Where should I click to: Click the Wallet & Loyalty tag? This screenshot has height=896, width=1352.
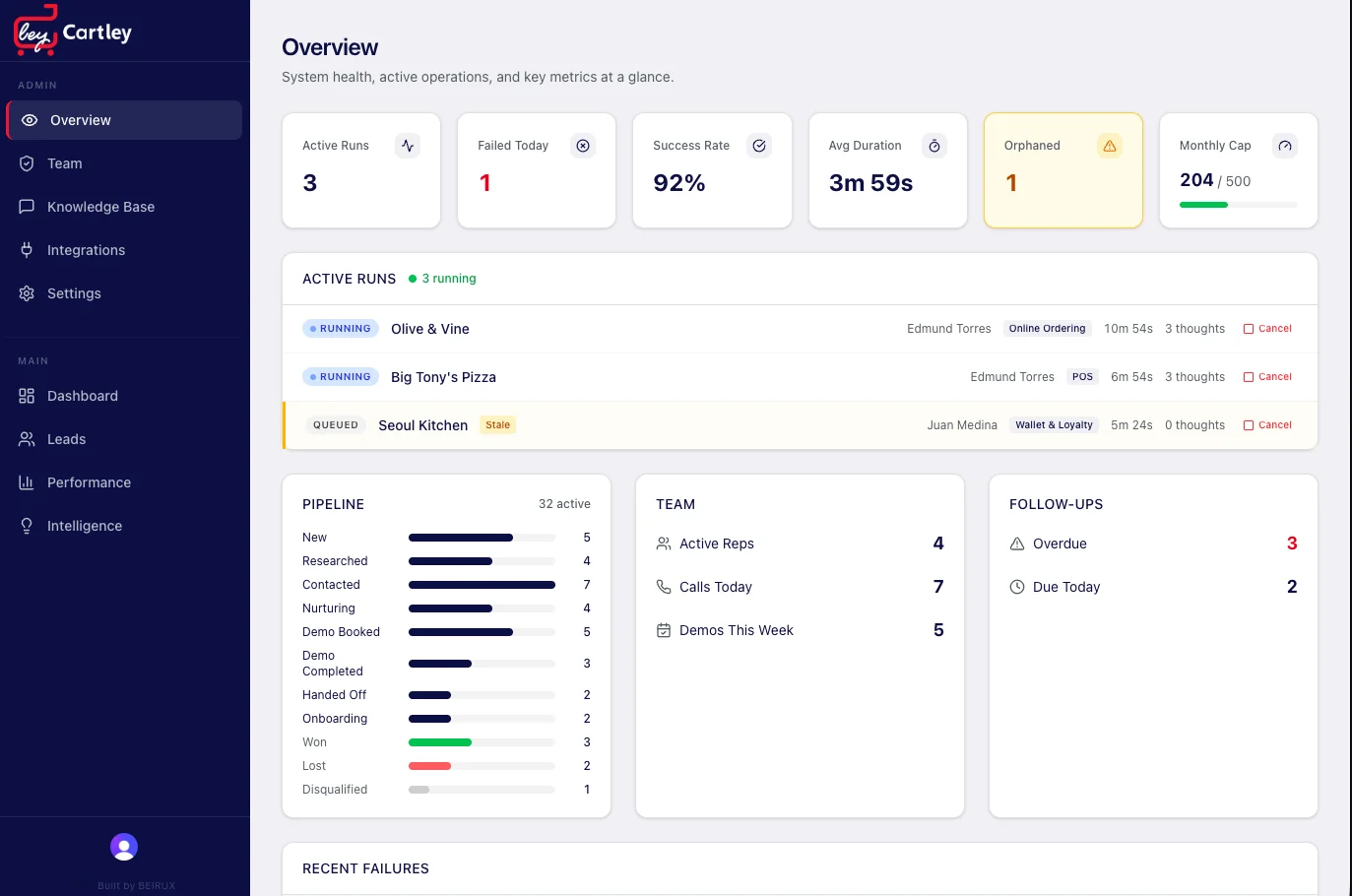[x=1054, y=425]
